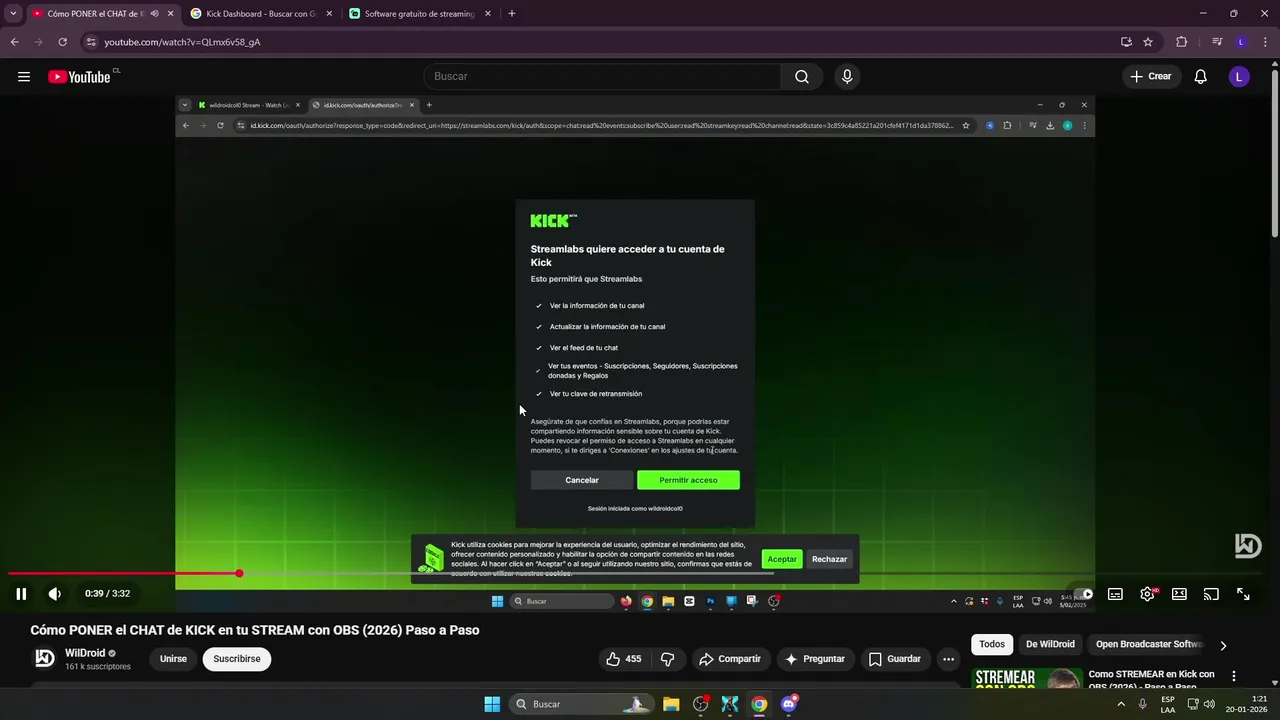
Task: Open the Crear menu
Action: [1150, 77]
